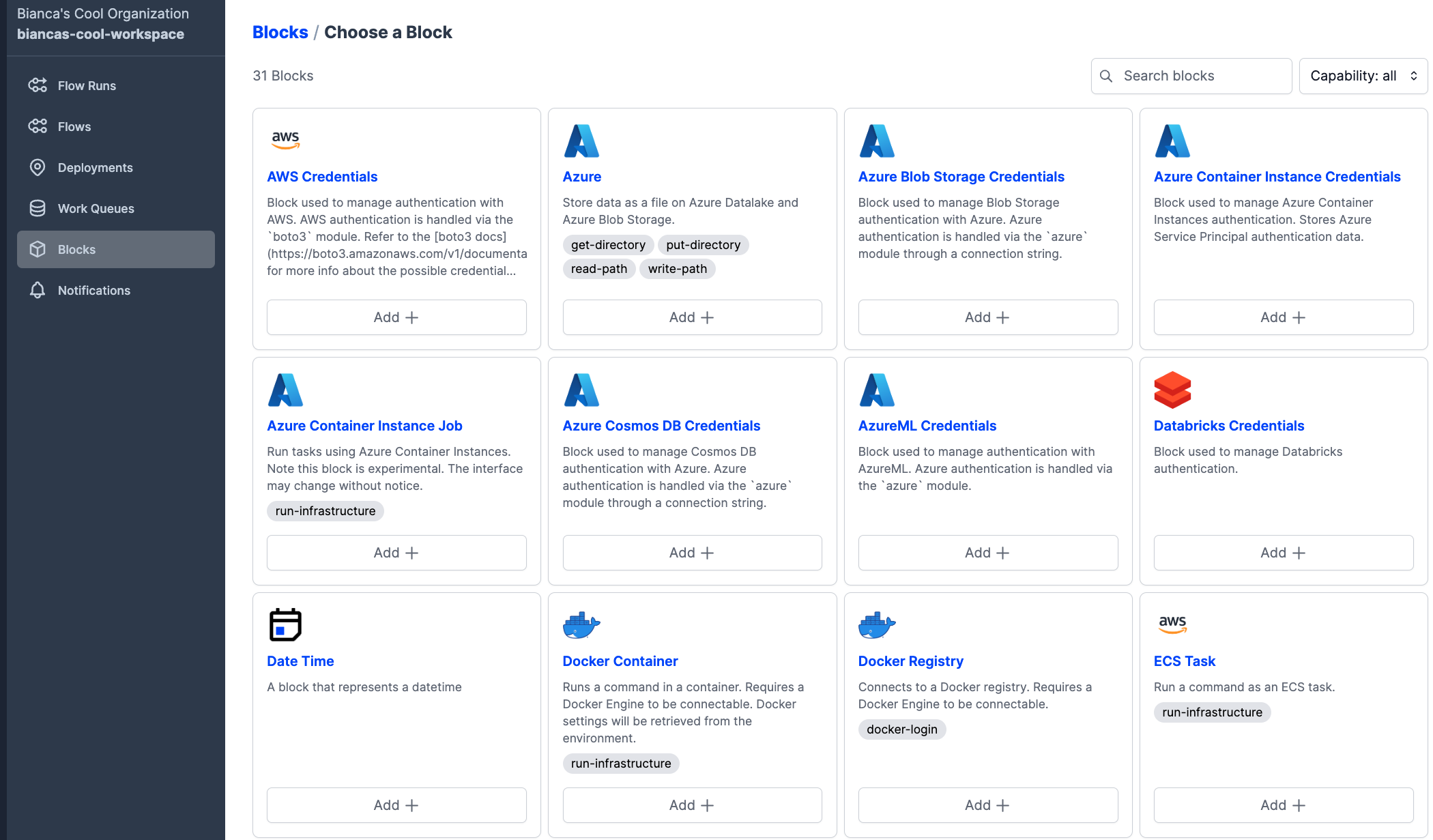Open Deployments from the sidebar menu

pos(94,167)
